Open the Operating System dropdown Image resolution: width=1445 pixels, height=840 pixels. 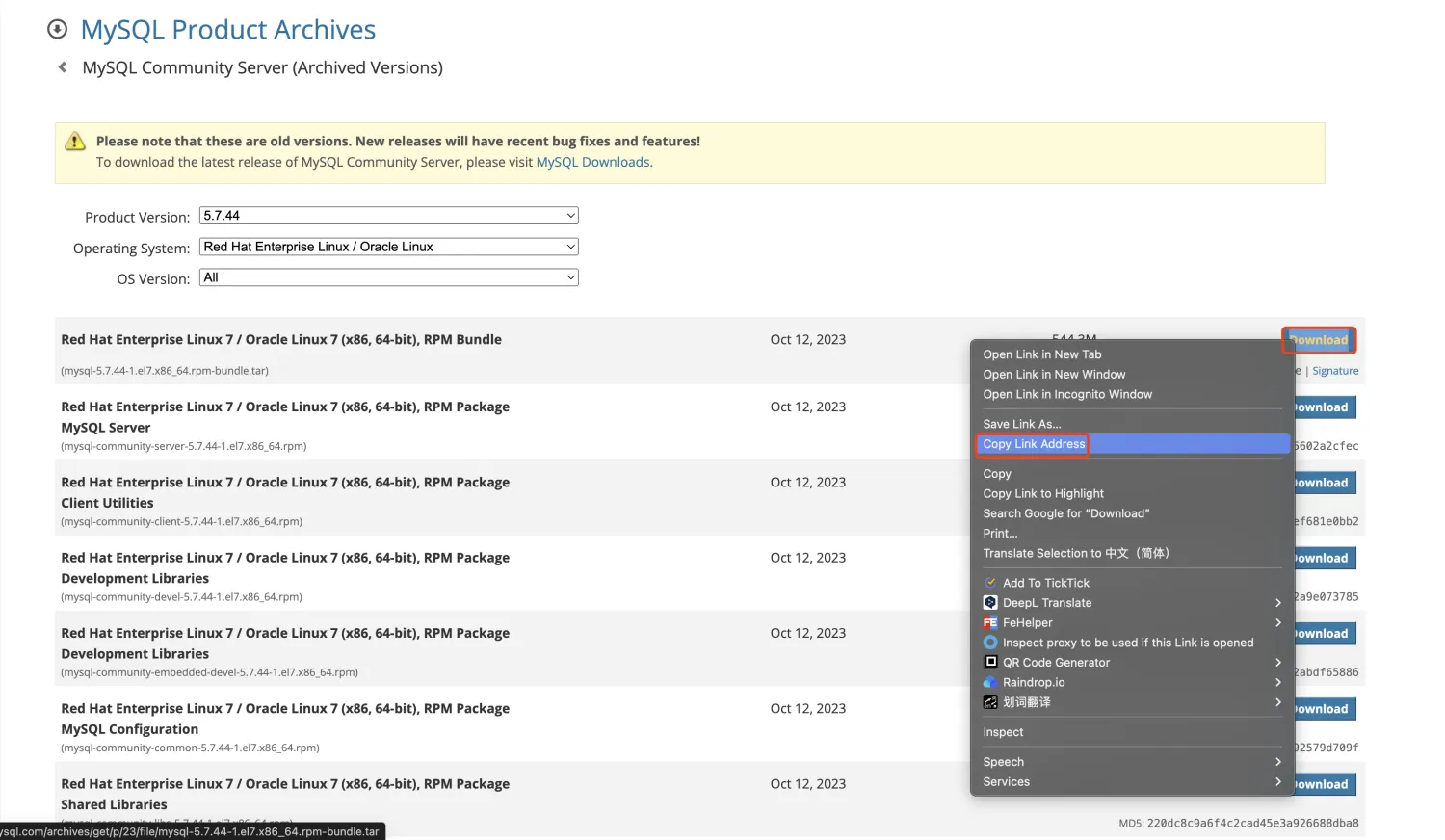(x=389, y=247)
